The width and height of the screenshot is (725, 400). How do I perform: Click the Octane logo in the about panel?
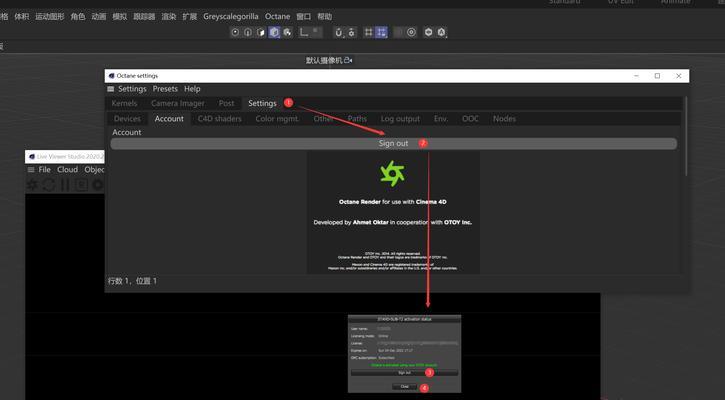pos(393,173)
